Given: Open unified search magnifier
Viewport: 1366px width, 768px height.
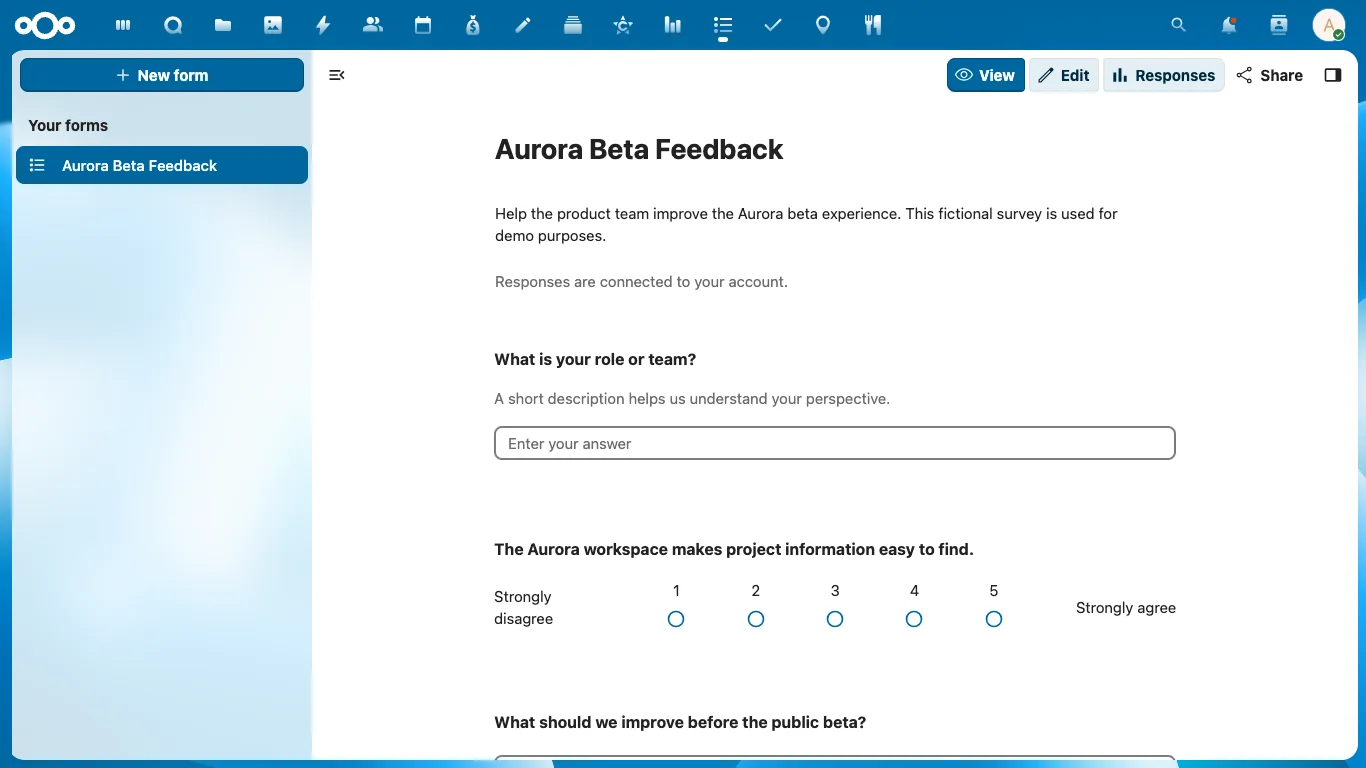Looking at the screenshot, I should (1179, 25).
